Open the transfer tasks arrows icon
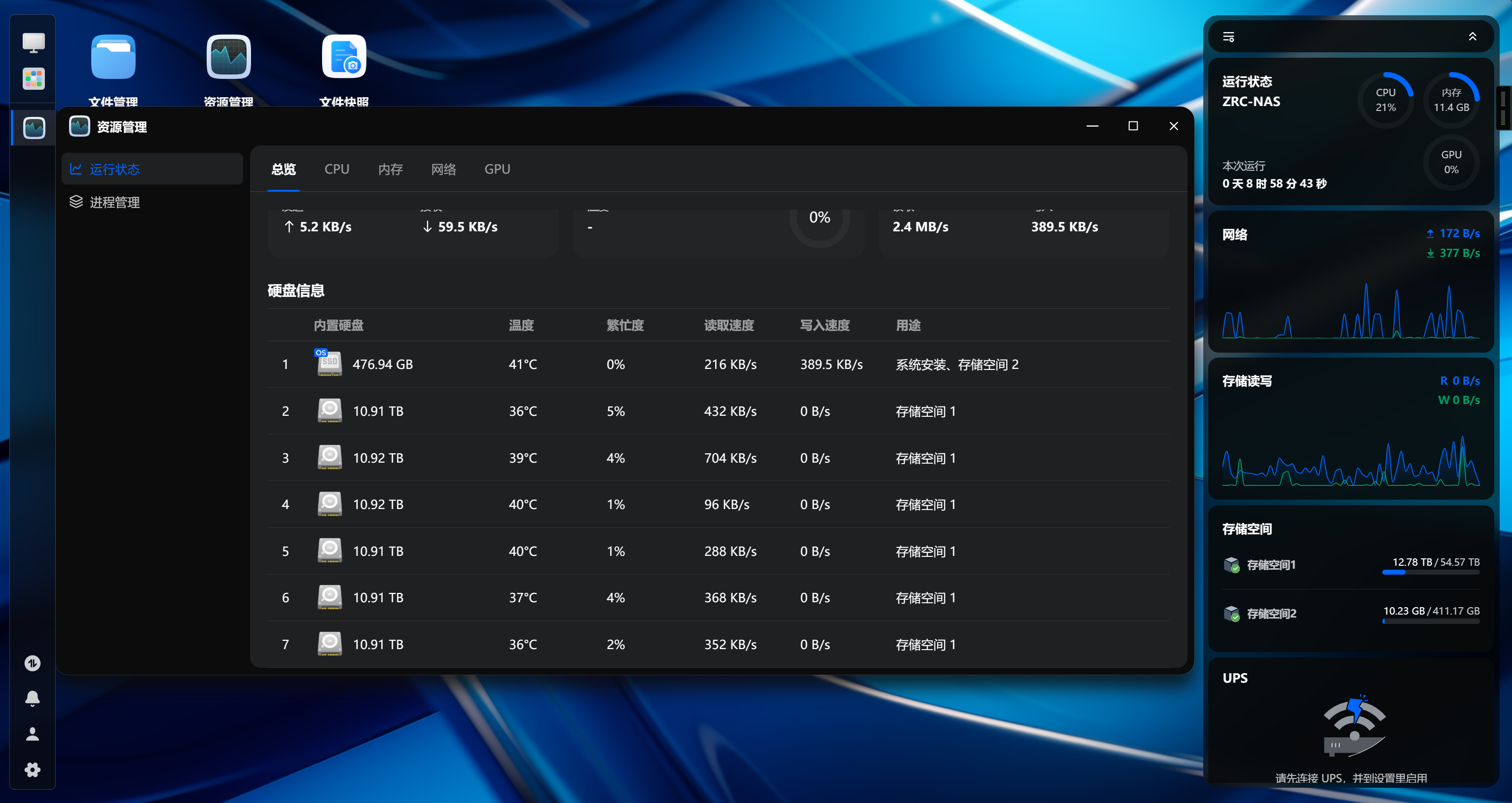The image size is (1512, 803). [33, 663]
